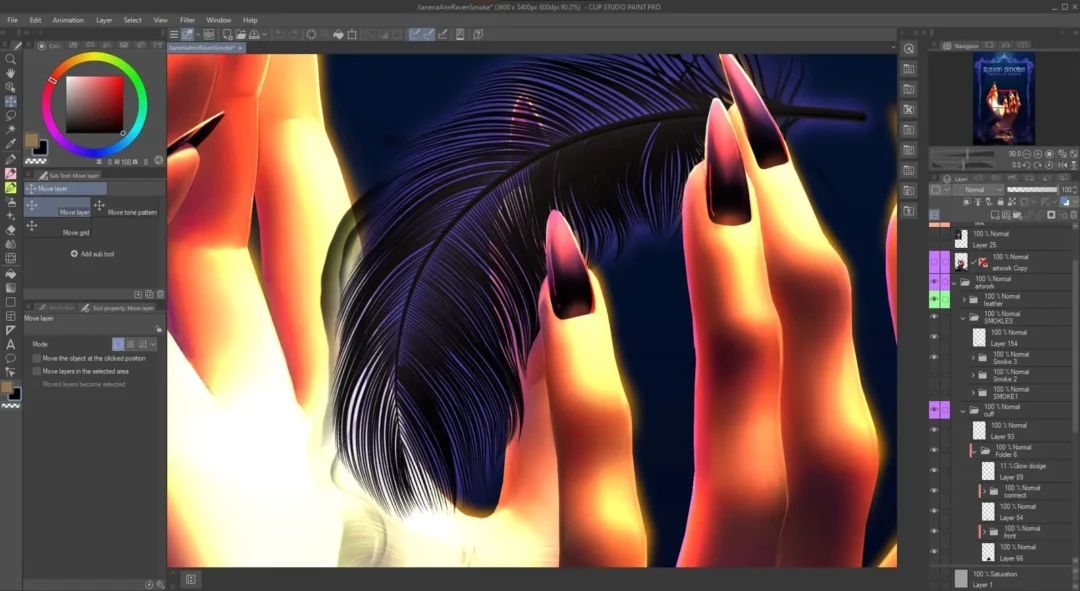Open the Normal blending mode dropdown

(x=977, y=189)
